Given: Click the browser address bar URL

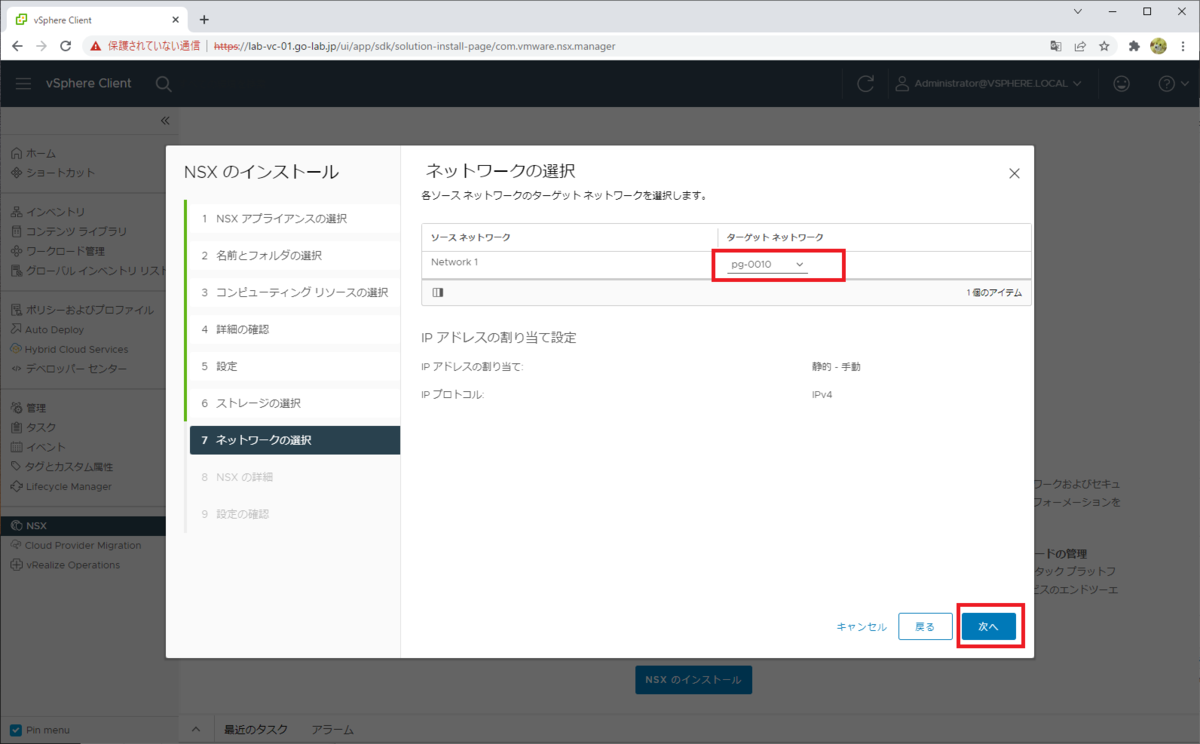Looking at the screenshot, I should click(415, 46).
